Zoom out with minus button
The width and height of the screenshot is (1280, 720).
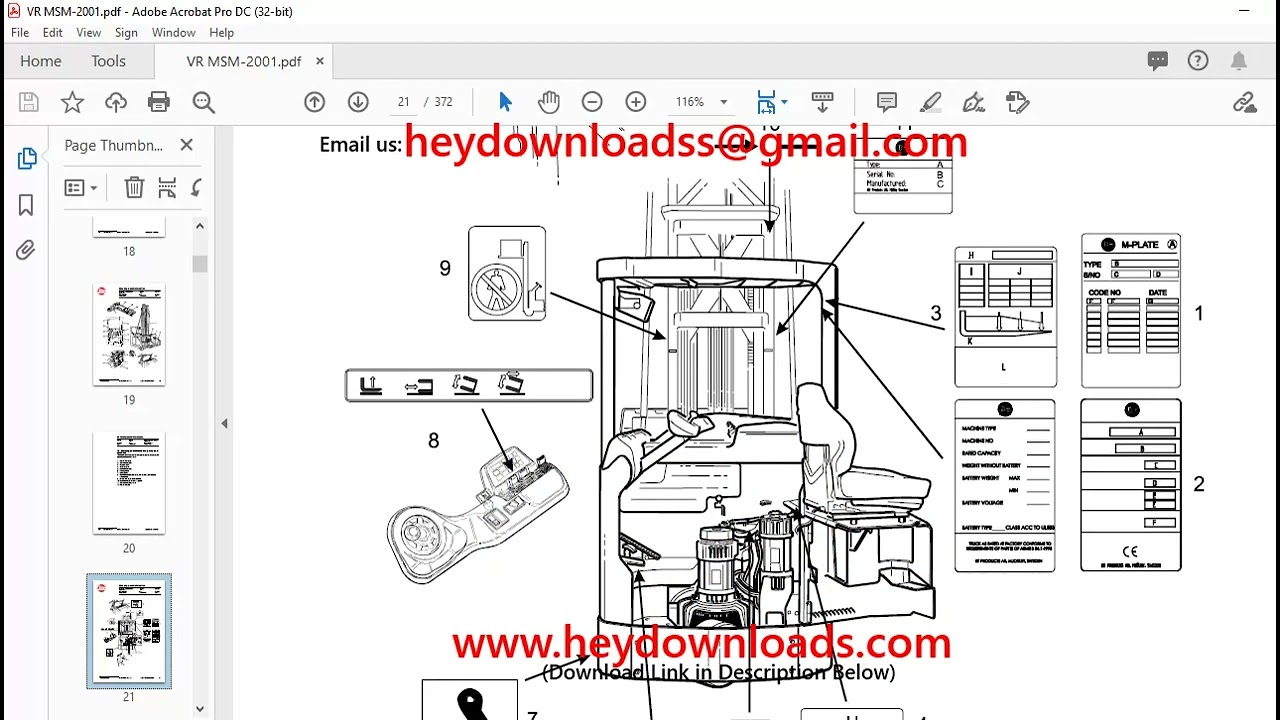pos(592,102)
